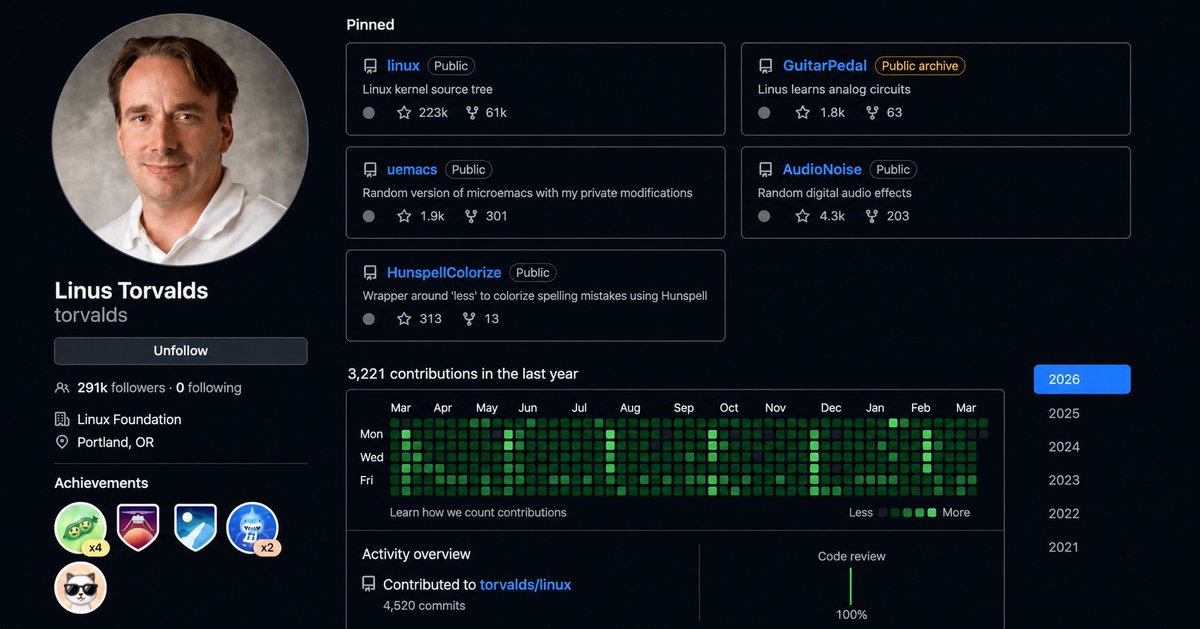1200x629 pixels.
Task: Click the star icon showing 313
Action: point(404,319)
